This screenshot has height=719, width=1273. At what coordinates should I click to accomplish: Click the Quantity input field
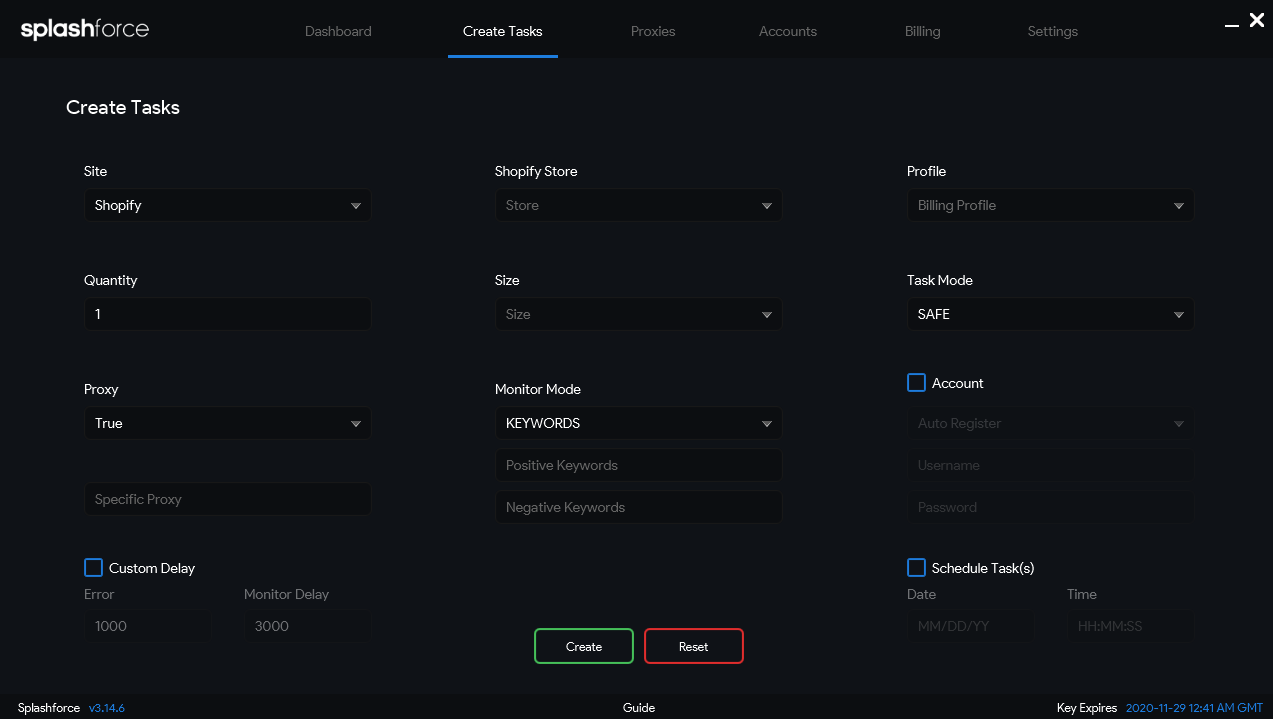(x=227, y=314)
